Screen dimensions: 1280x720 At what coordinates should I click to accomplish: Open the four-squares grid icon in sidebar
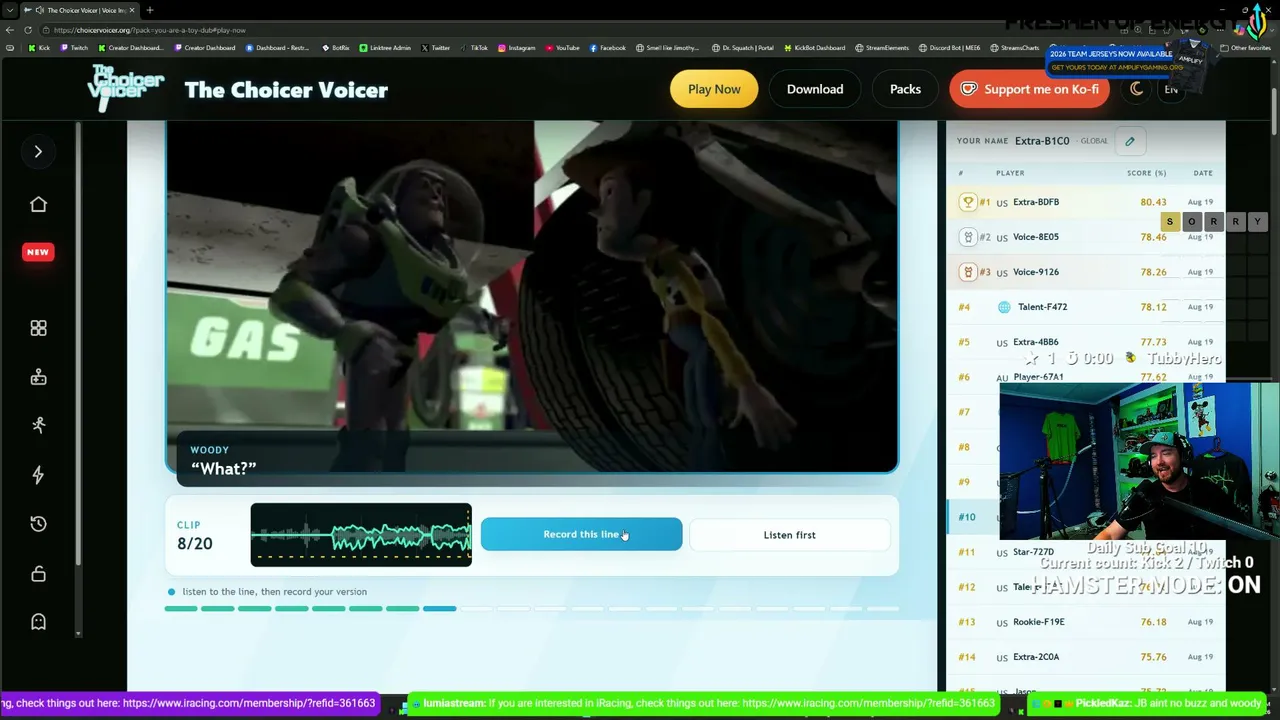coord(38,328)
